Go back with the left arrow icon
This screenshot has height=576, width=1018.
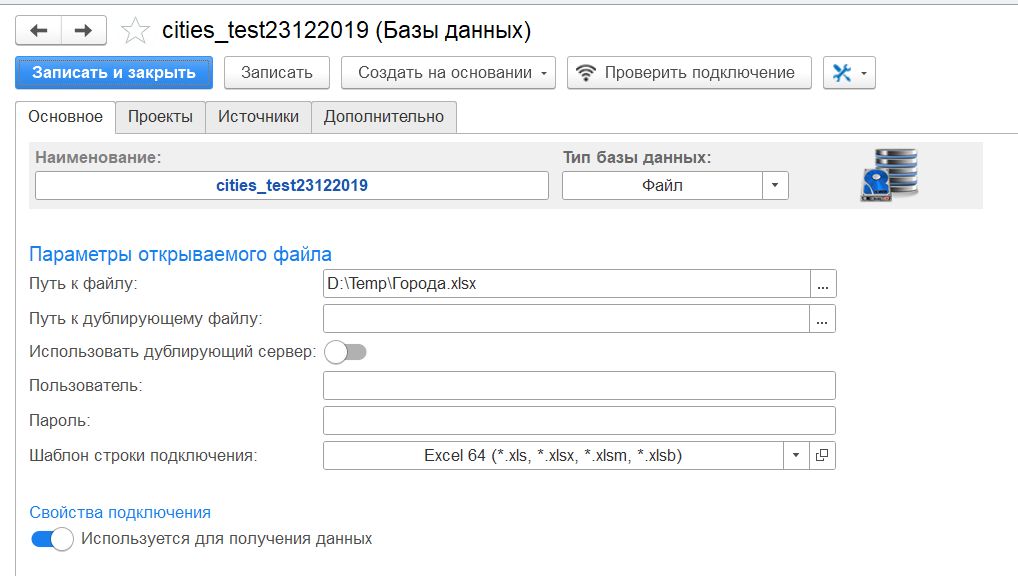[x=39, y=31]
